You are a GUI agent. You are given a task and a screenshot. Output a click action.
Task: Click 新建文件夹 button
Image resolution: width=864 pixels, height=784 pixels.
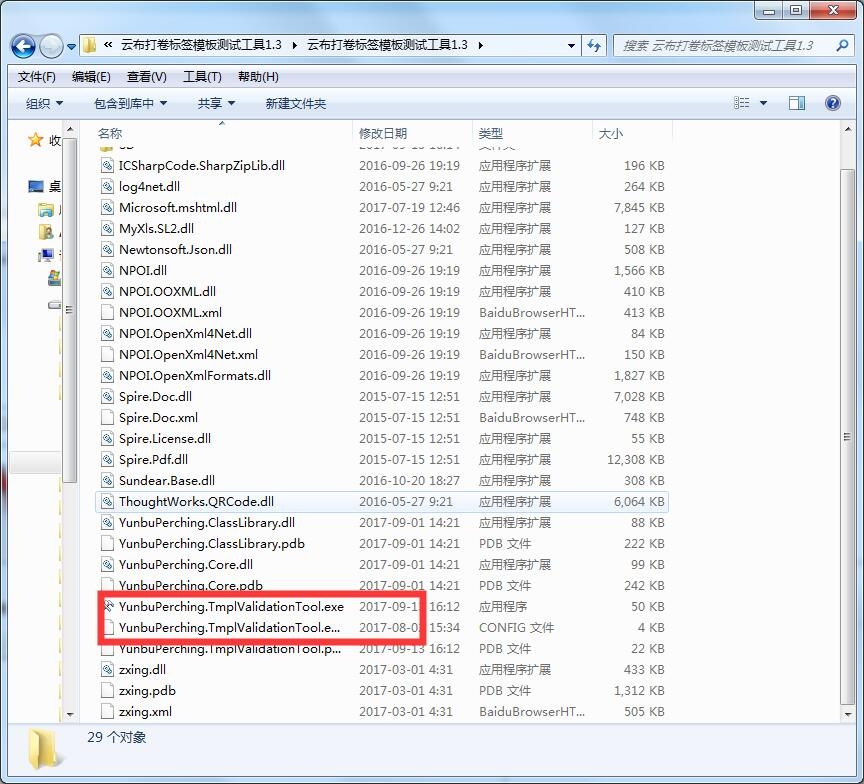pos(295,103)
